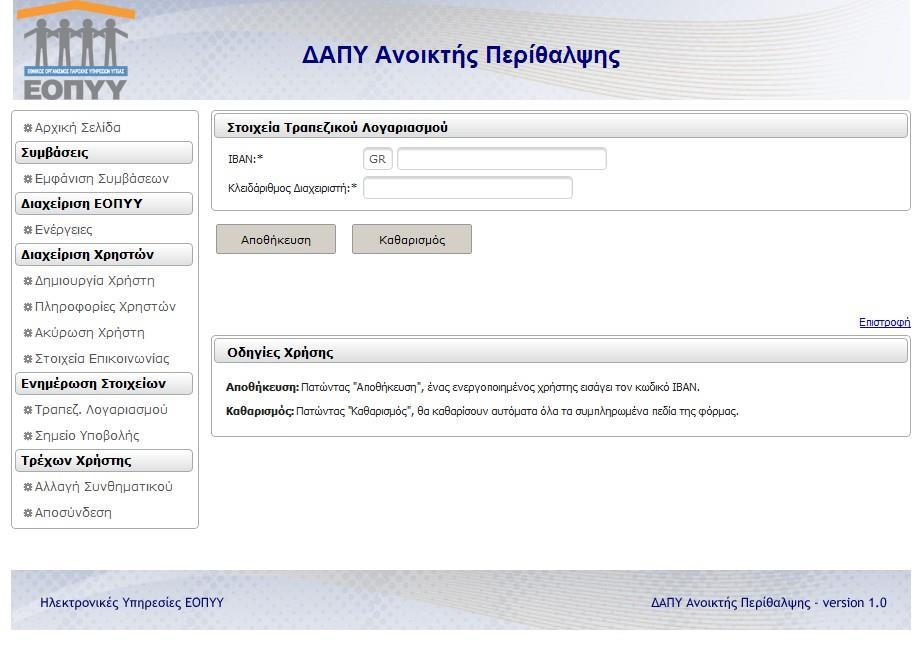Follow the Επιστροφή link
This screenshot has width=924, height=645.
click(885, 322)
